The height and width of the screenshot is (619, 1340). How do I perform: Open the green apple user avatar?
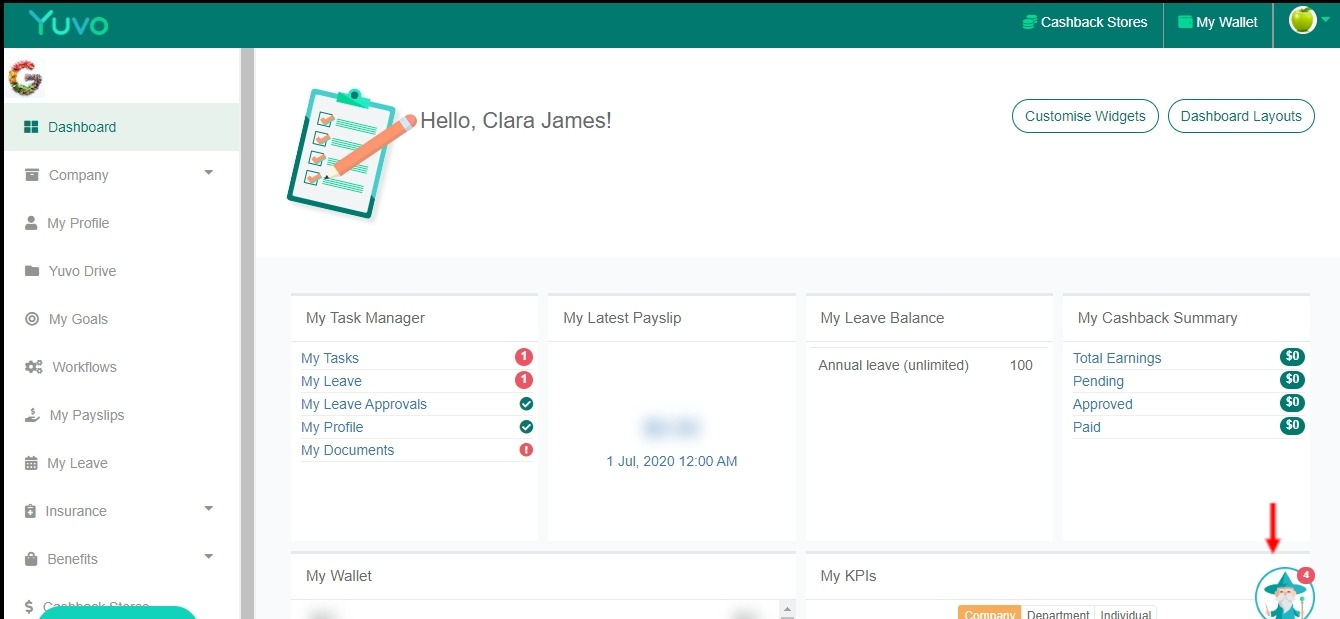click(1302, 20)
